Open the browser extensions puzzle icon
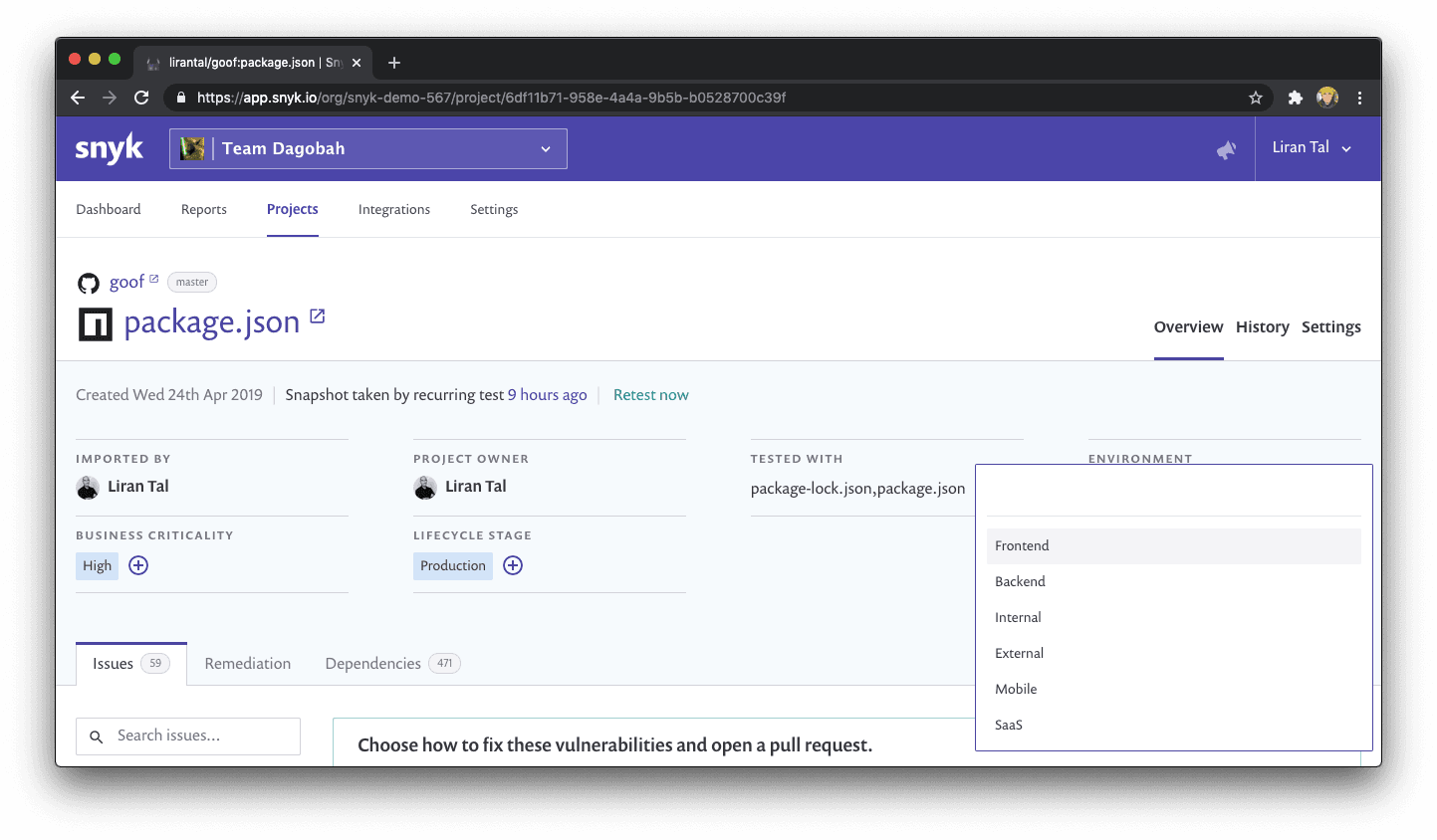Viewport: 1437px width, 840px height. coord(1296,98)
